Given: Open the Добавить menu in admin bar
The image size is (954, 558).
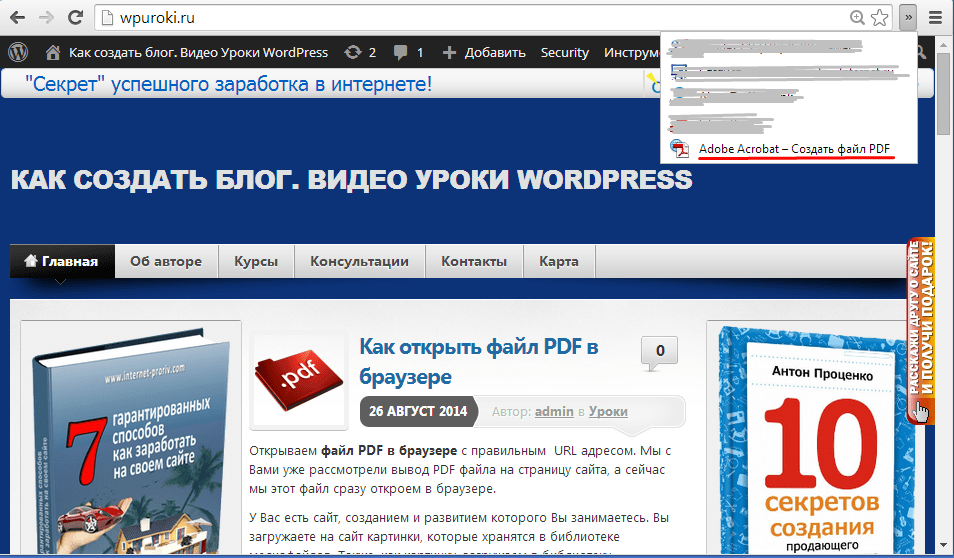Looking at the screenshot, I should tap(483, 52).
